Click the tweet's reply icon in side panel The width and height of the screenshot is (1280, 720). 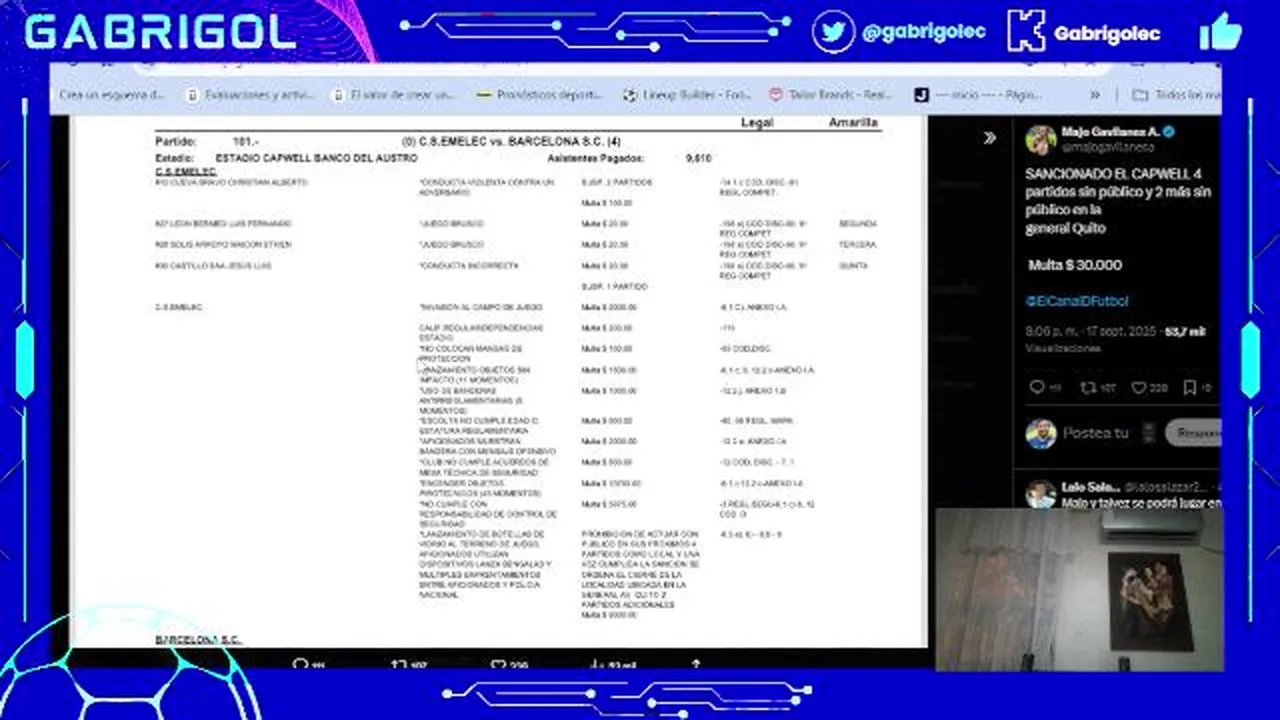point(1037,387)
